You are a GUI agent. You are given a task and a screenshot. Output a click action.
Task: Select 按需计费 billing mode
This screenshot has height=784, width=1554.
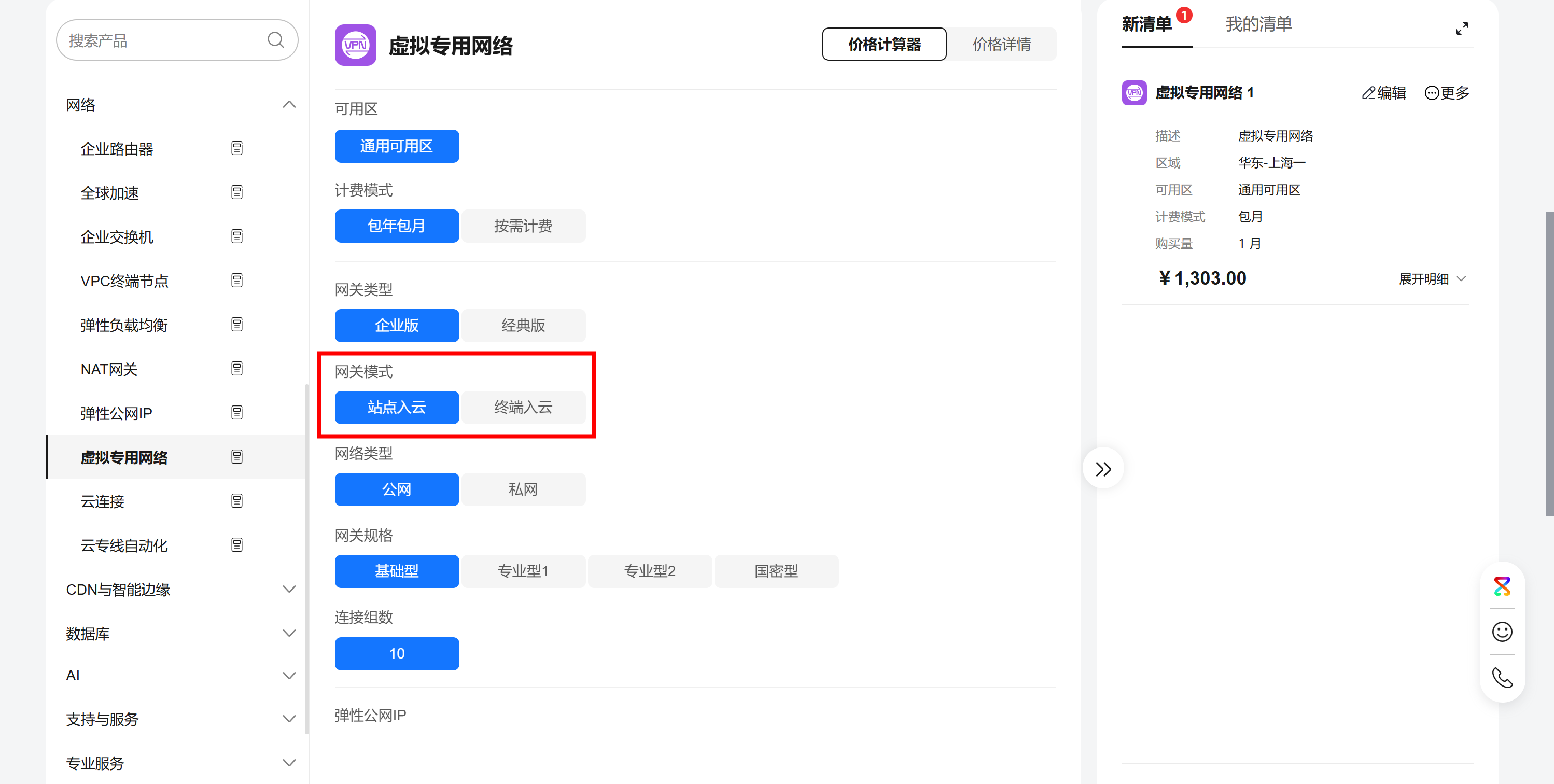point(523,226)
